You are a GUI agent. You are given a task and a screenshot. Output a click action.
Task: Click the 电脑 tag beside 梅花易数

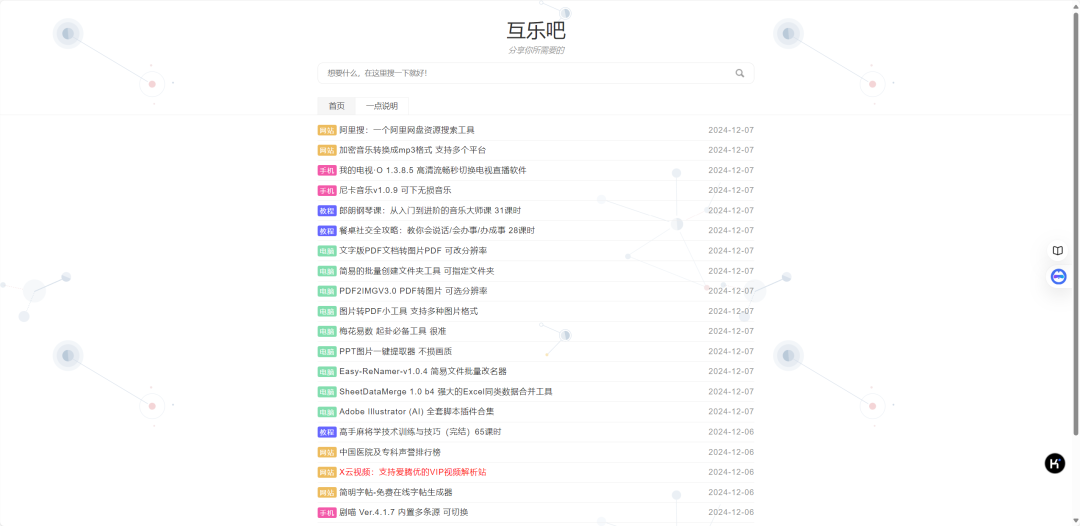(327, 331)
